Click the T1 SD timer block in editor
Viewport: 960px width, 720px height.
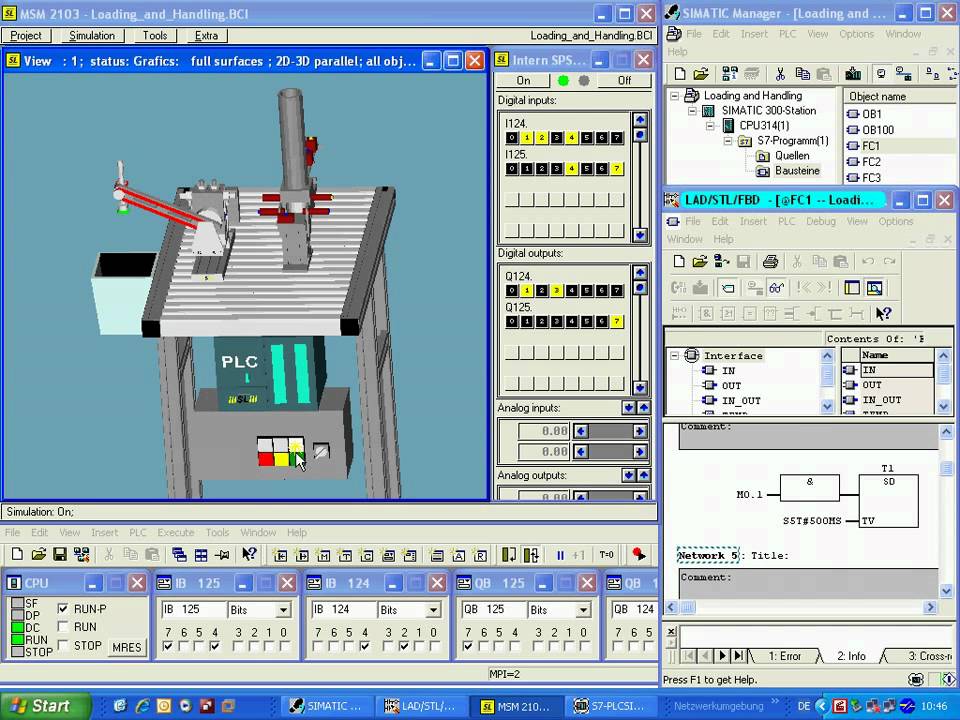pos(888,501)
